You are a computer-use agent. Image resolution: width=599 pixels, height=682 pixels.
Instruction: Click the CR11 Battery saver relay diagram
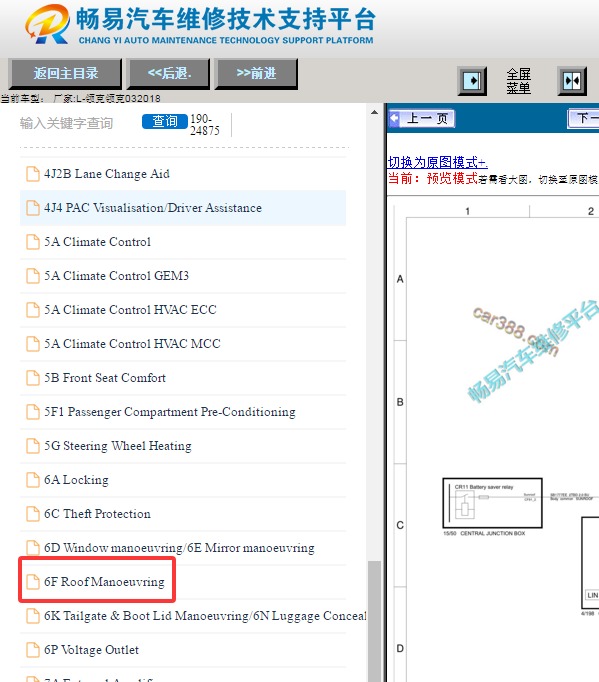pyautogui.click(x=492, y=503)
